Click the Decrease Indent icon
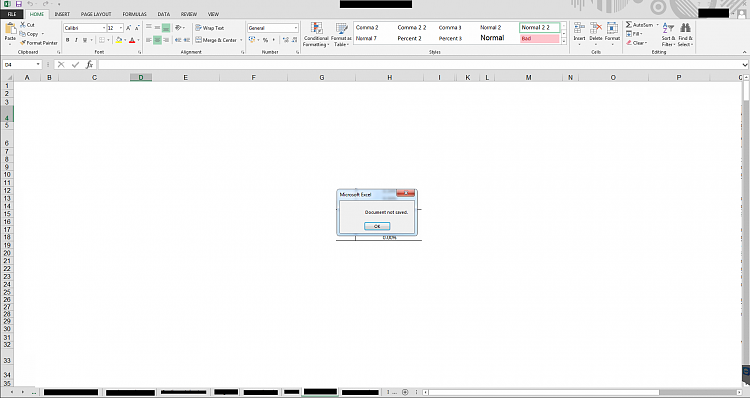750x398 pixels. 178,40
